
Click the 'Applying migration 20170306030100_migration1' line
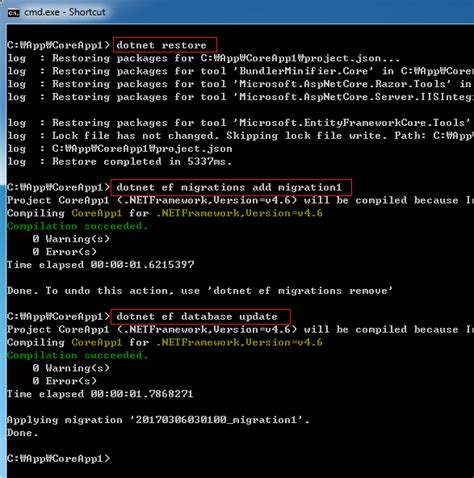coord(158,420)
